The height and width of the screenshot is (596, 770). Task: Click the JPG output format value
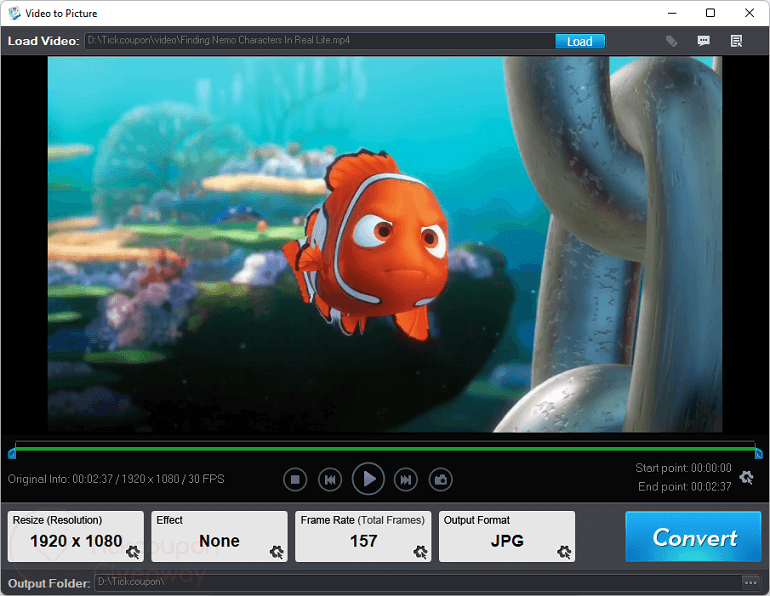tap(507, 541)
